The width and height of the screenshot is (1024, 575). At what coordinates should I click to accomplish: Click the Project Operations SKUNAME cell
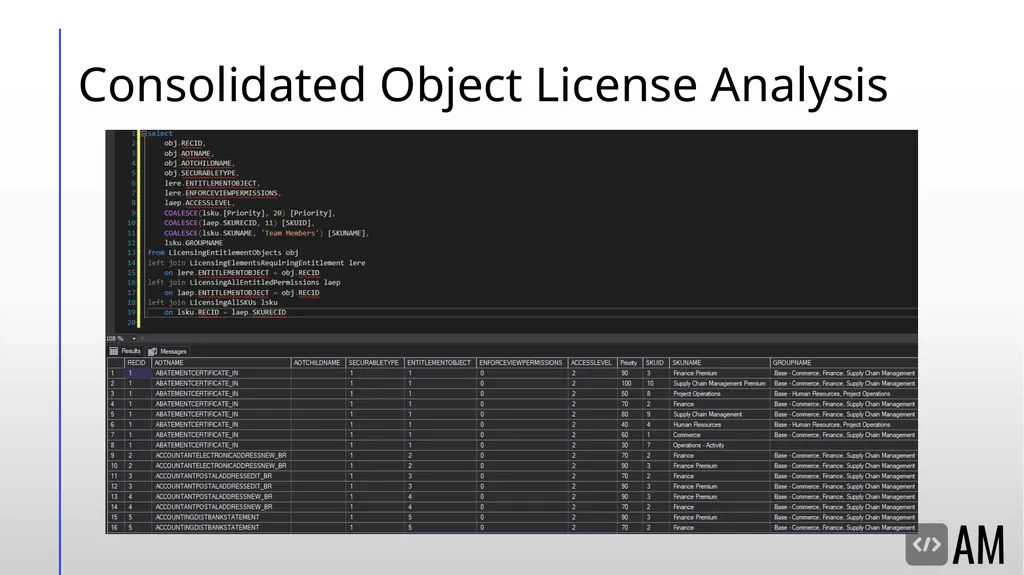pyautogui.click(x=719, y=394)
